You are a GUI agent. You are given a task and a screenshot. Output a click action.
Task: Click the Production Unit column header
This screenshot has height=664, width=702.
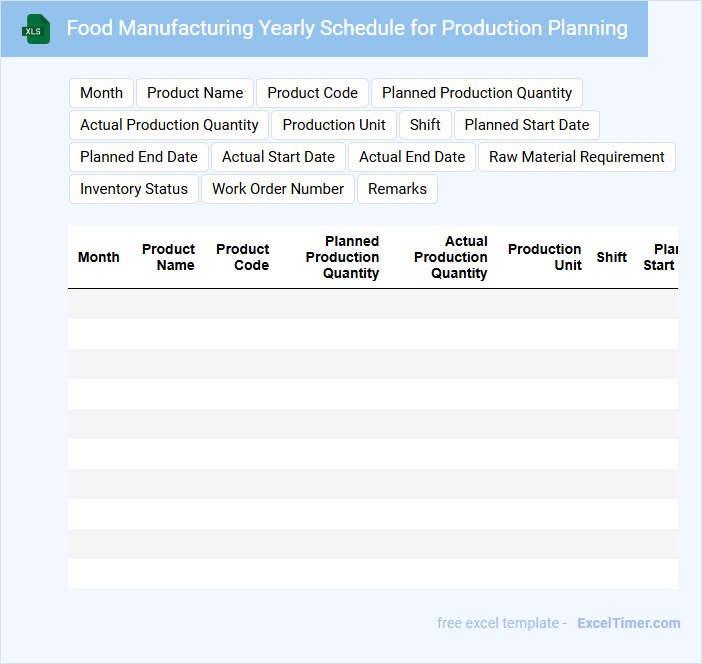tap(544, 257)
